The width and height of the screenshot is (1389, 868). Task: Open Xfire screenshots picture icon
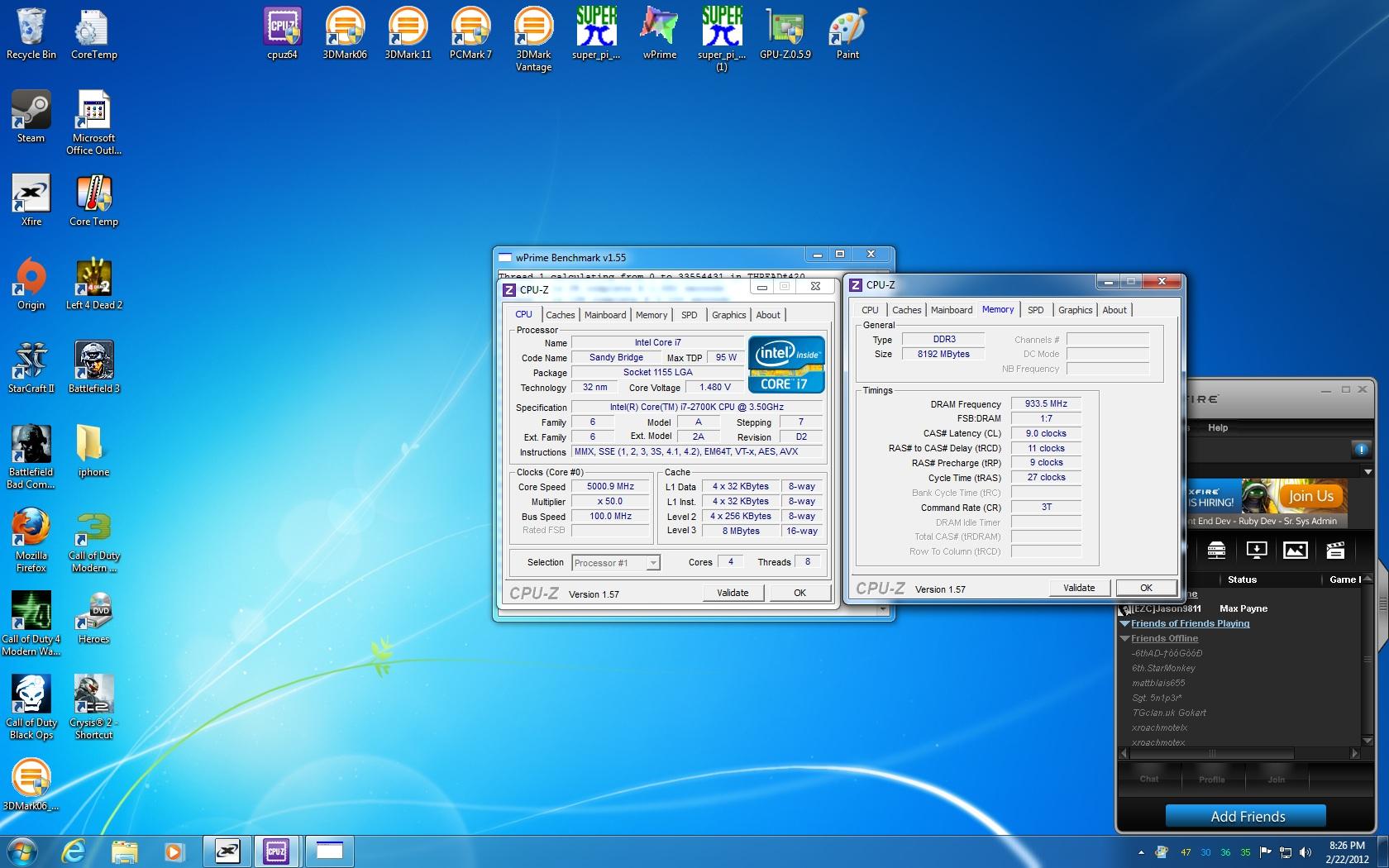point(1295,550)
